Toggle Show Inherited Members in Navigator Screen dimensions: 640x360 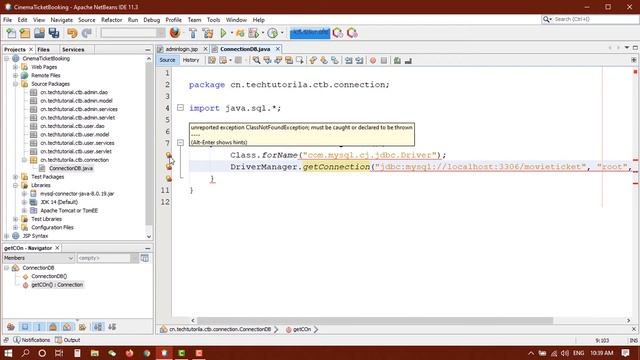click(11, 327)
